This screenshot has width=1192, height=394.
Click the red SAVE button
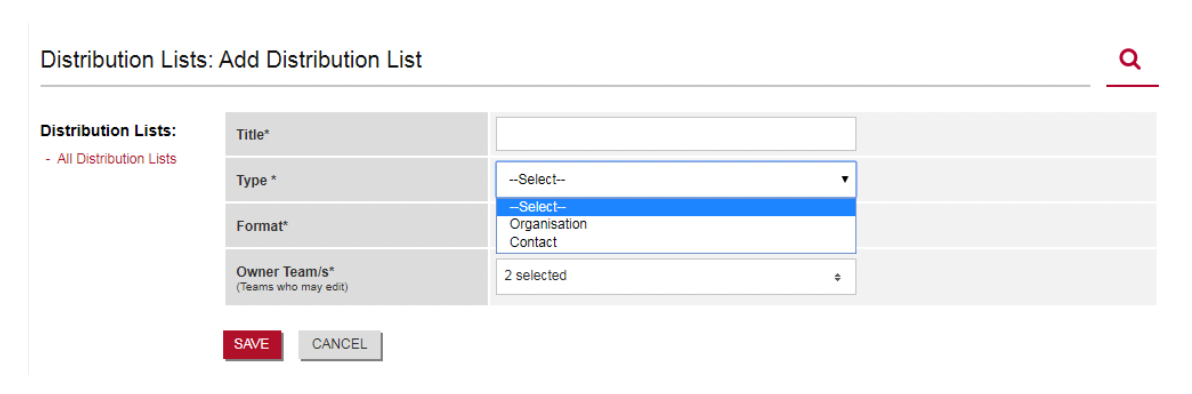point(252,345)
